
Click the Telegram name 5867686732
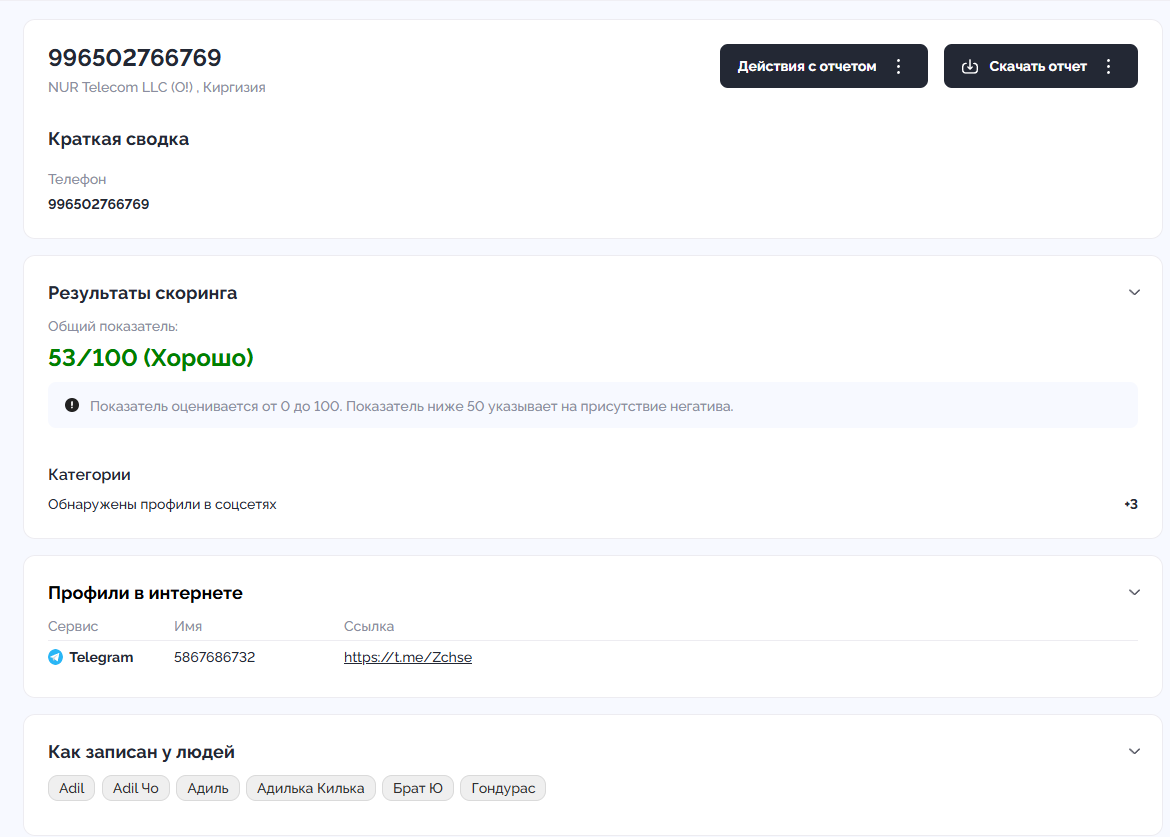tap(214, 657)
